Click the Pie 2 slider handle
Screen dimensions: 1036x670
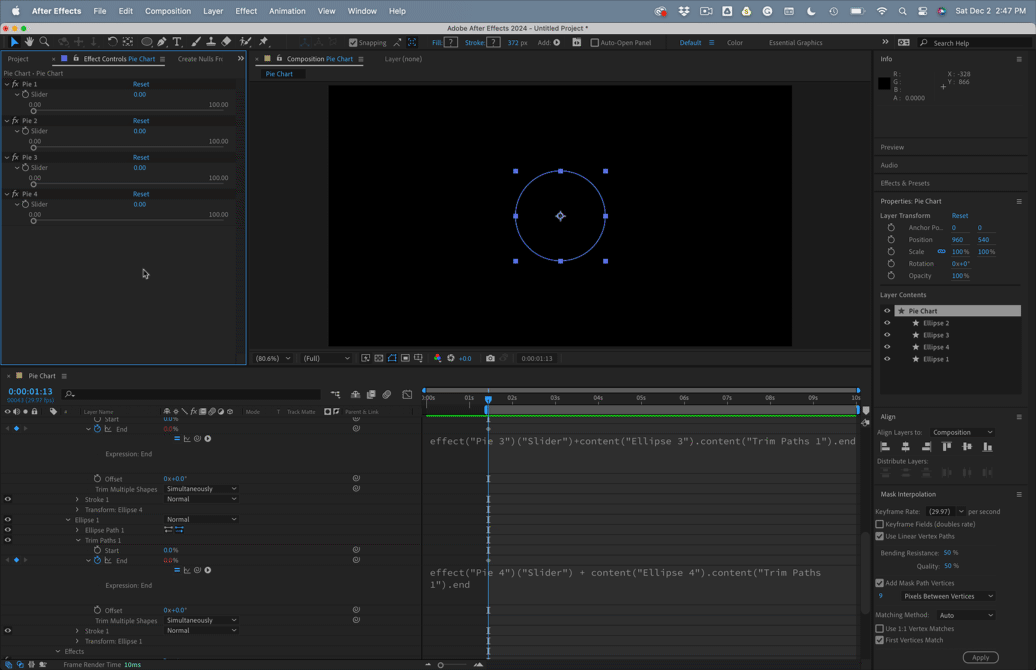click(34, 147)
